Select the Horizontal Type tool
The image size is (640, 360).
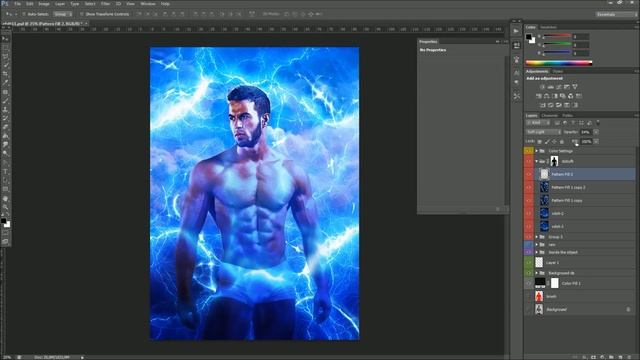(x=5, y=171)
